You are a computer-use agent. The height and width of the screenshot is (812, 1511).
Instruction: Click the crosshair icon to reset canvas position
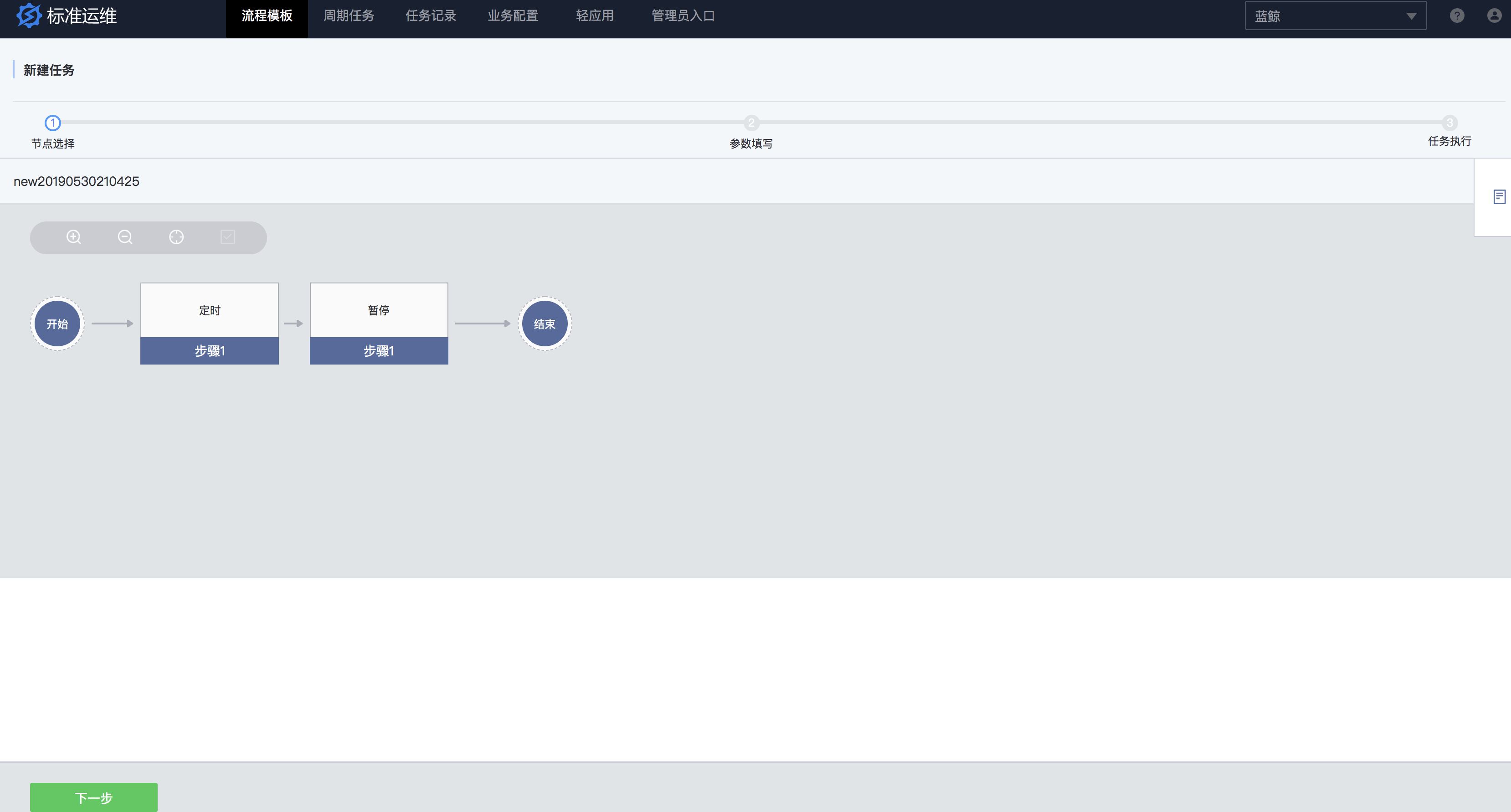[x=176, y=237]
